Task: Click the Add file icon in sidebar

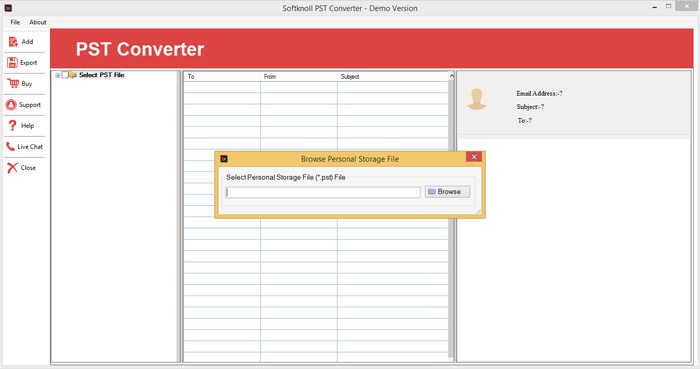Action: [13, 41]
